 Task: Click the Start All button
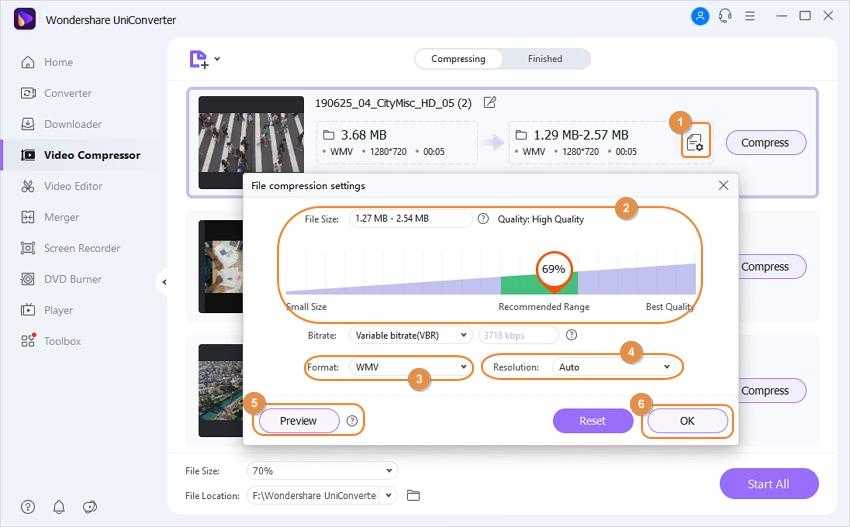[x=768, y=484]
